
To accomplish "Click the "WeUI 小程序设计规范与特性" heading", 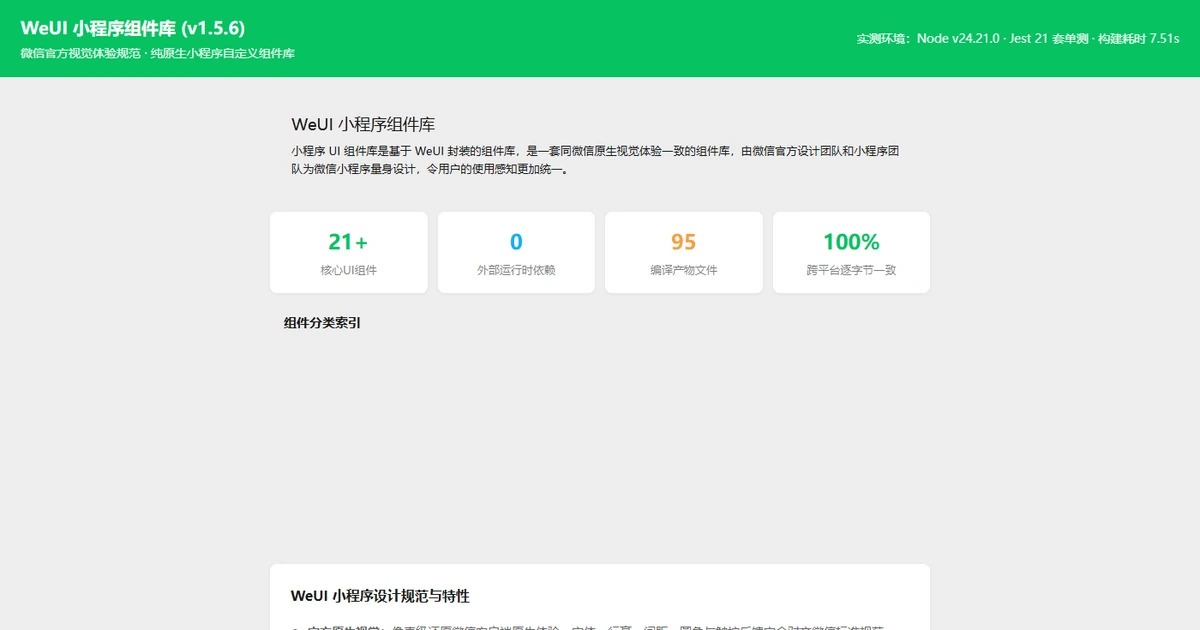I will click(x=380, y=596).
